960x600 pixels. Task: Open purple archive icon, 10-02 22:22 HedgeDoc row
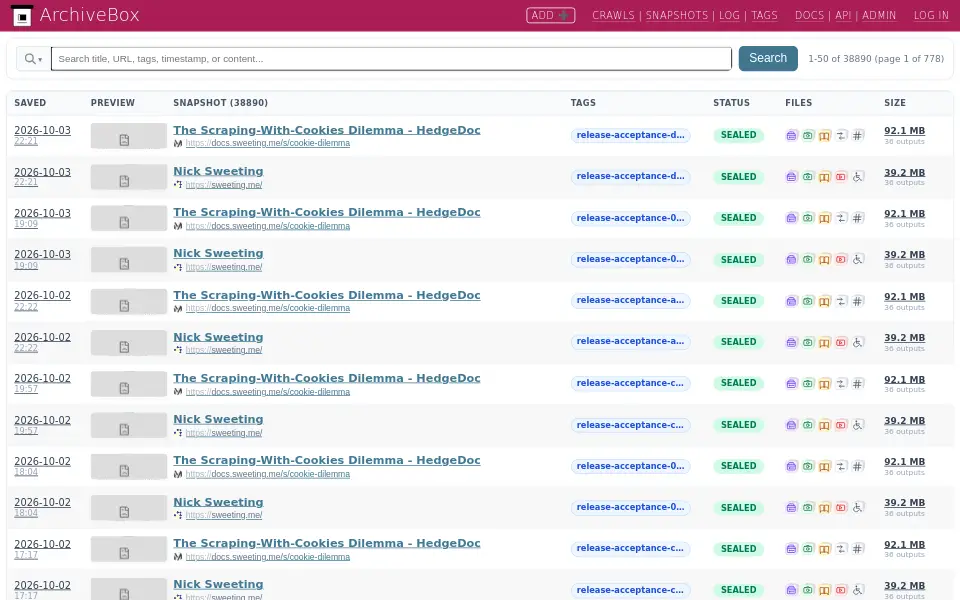point(791,301)
